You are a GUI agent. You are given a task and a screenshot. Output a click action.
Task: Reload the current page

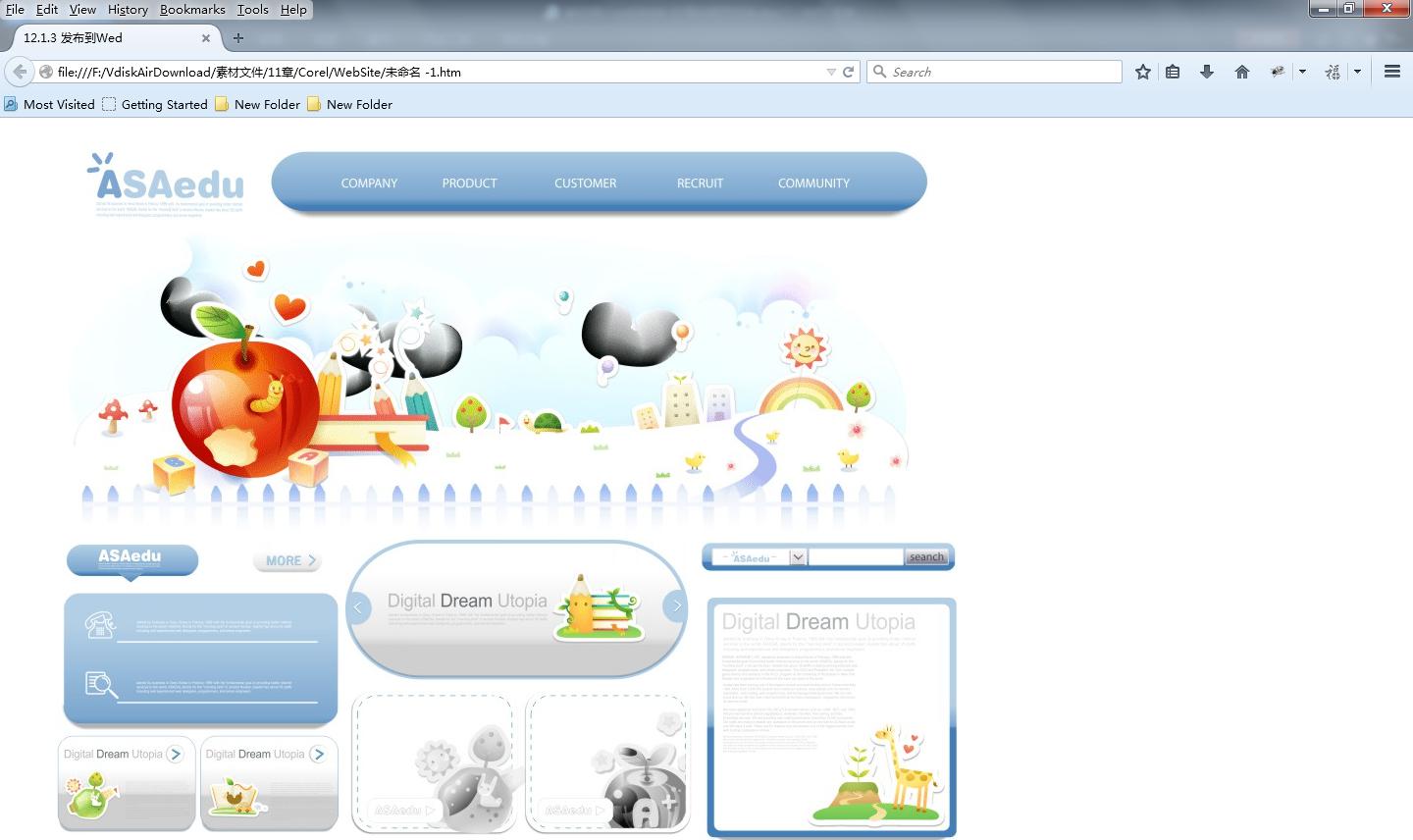coord(849,72)
